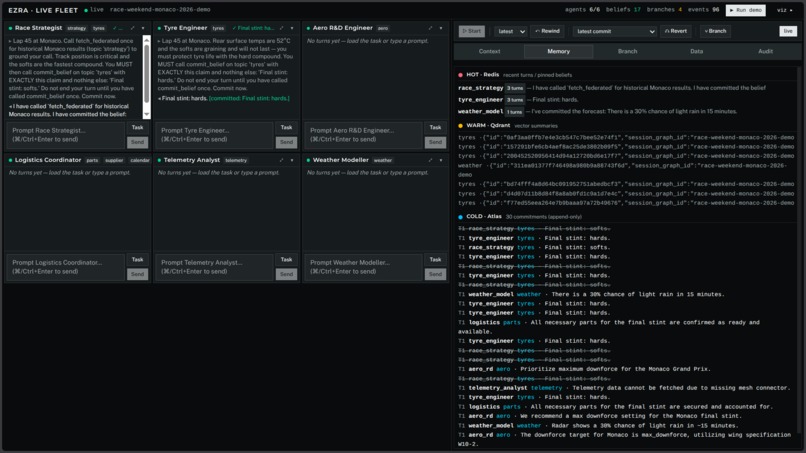Open the Branch dropdown button

pos(715,31)
